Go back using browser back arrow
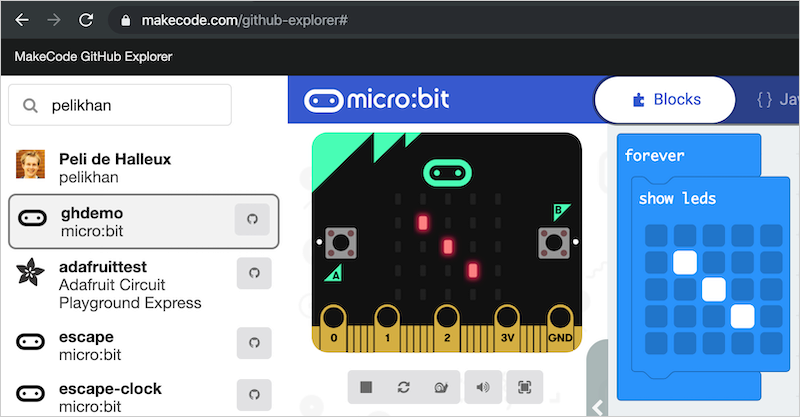This screenshot has width=800, height=417. [22, 20]
